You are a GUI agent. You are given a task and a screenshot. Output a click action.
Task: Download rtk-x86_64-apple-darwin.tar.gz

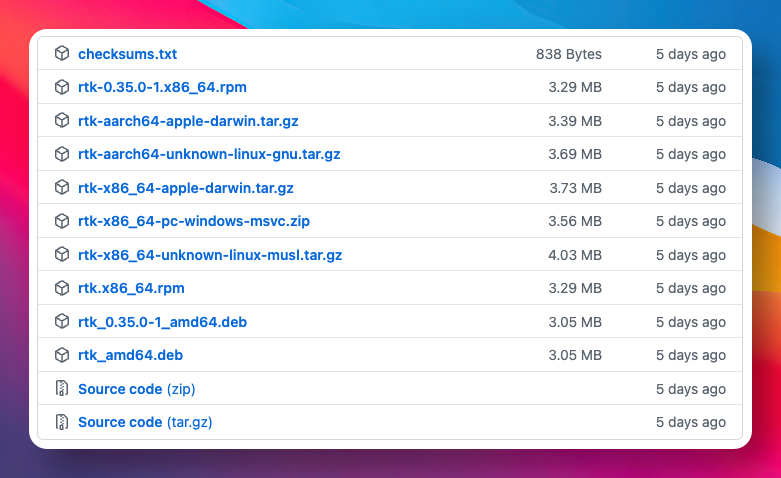pos(185,188)
